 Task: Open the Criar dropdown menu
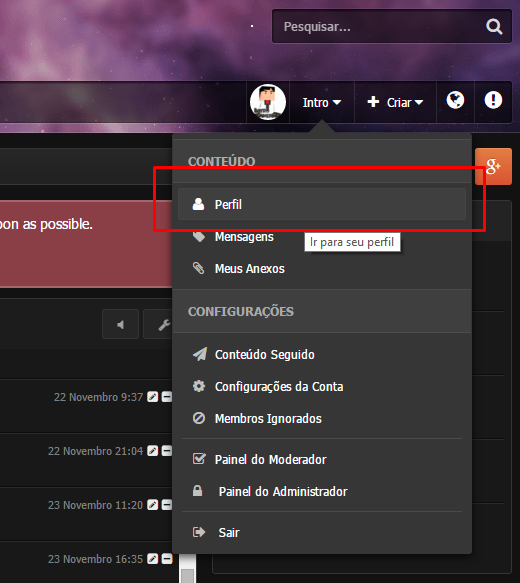(395, 102)
